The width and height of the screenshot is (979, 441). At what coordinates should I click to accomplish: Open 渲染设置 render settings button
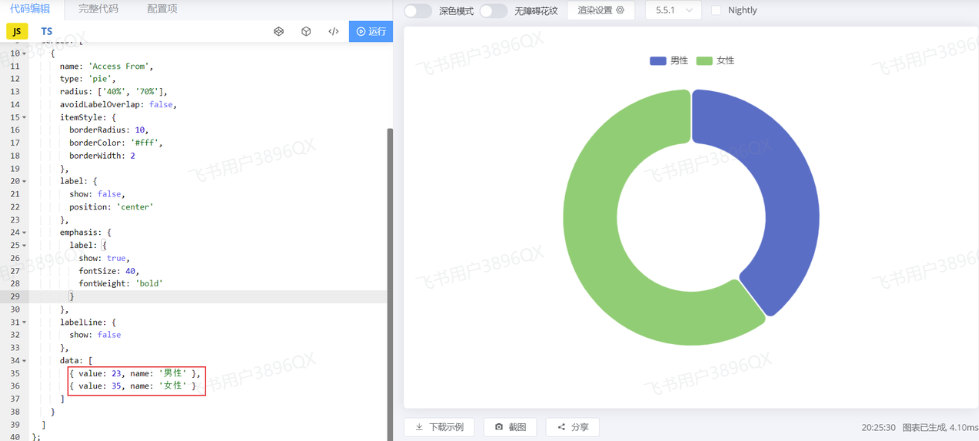click(601, 10)
